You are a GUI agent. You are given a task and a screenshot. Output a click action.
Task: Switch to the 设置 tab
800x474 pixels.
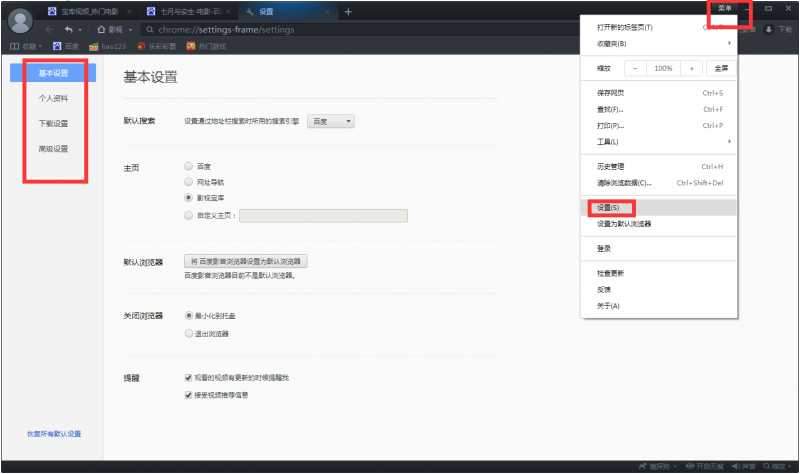coord(288,11)
